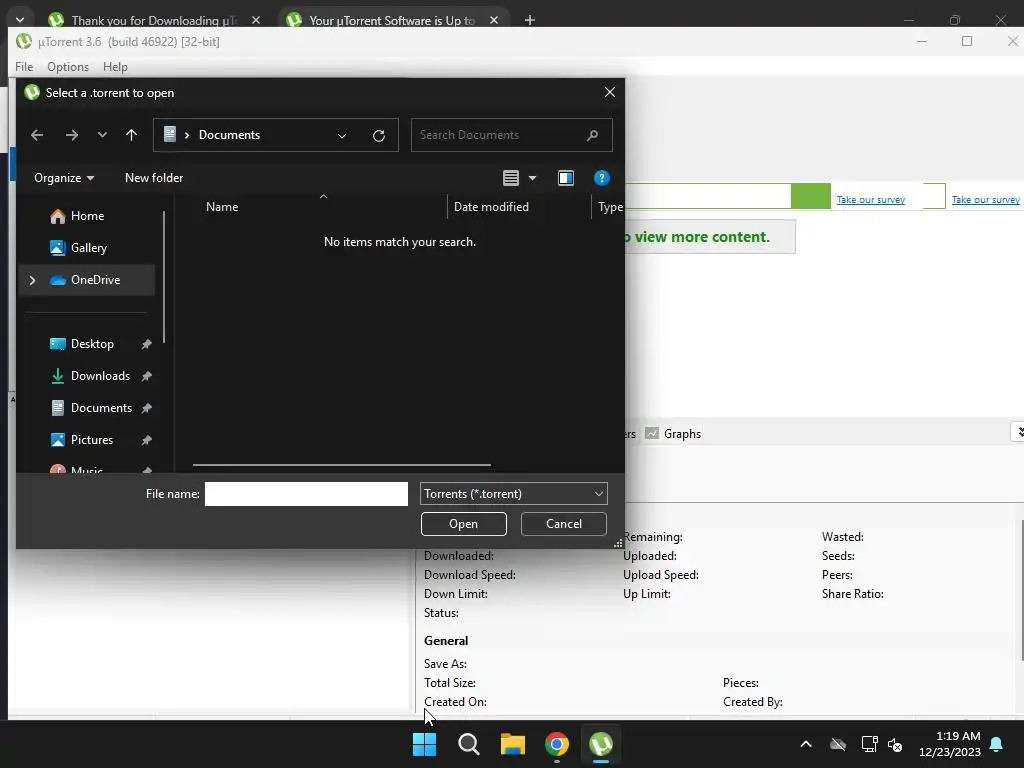This screenshot has width=1024, height=768.
Task: Refresh the Documents folder listing
Action: point(379,136)
